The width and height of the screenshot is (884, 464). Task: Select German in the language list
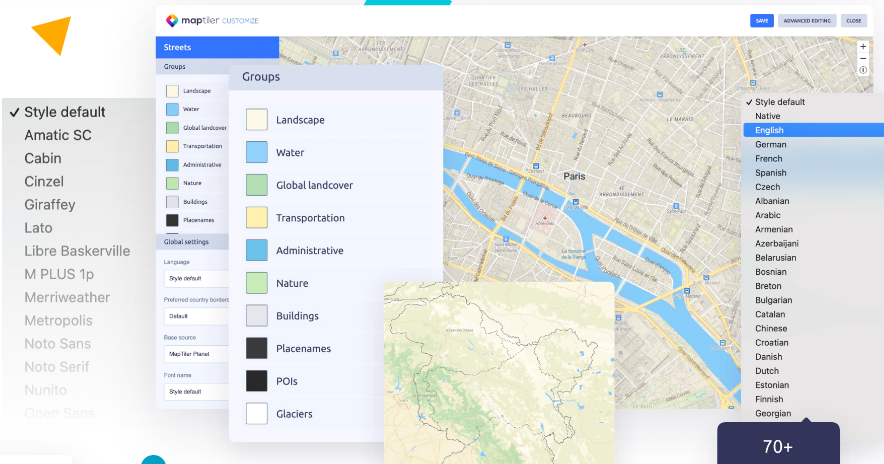(x=771, y=144)
